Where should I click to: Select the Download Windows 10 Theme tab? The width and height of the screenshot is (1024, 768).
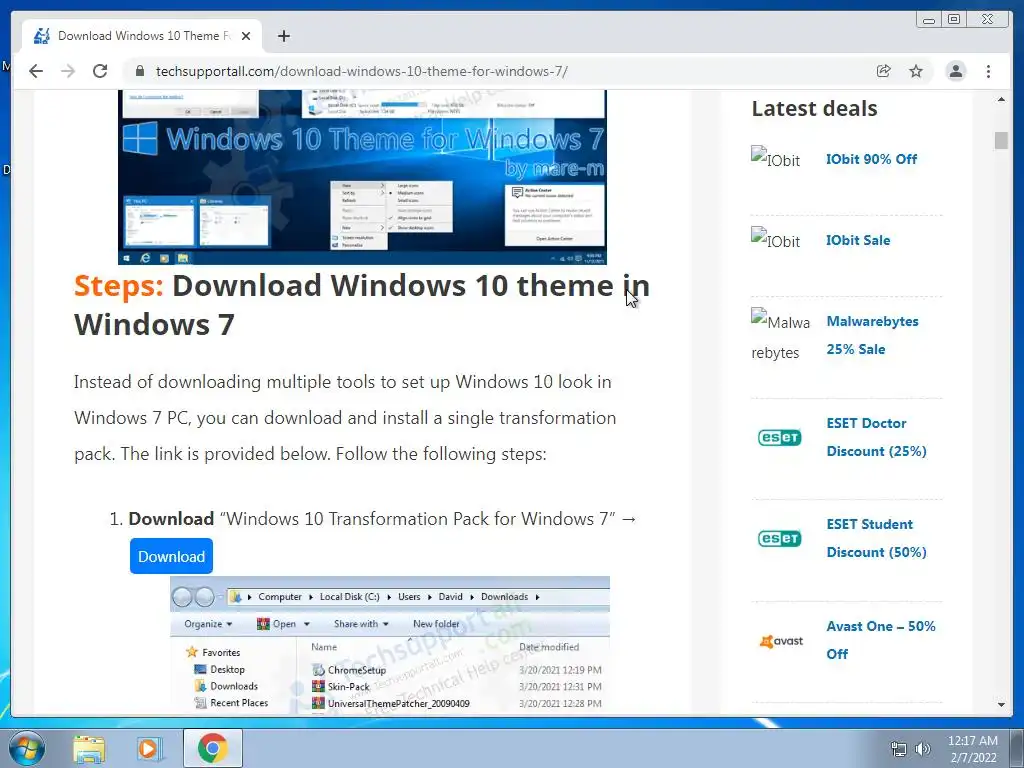(x=142, y=36)
